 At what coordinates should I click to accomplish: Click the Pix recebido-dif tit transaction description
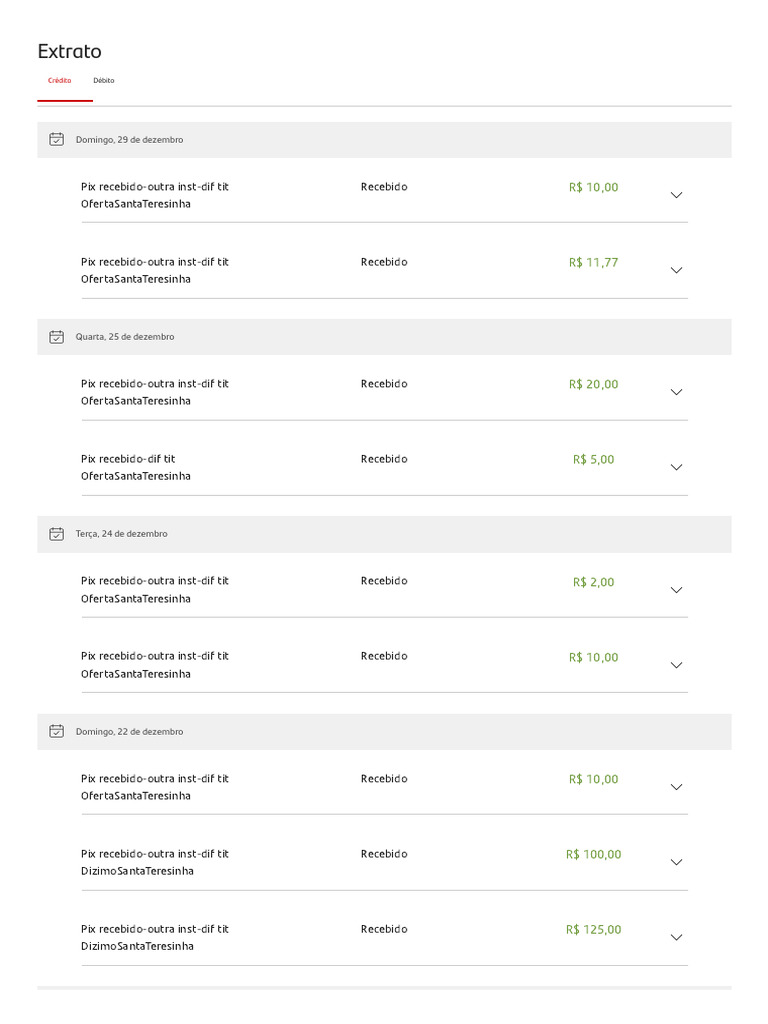click(x=128, y=459)
